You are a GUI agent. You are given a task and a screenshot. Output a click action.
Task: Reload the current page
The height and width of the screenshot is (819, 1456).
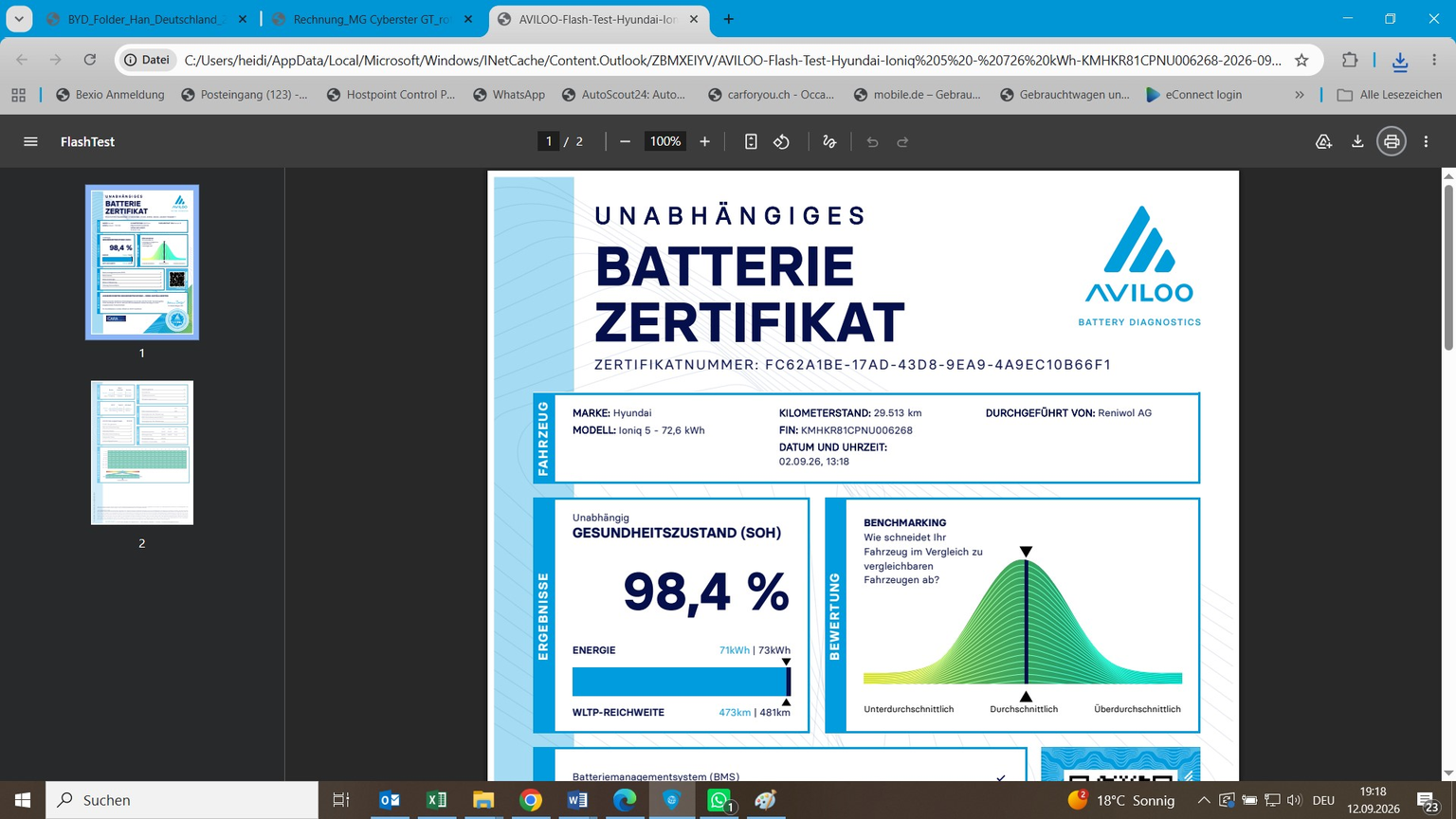[x=90, y=60]
